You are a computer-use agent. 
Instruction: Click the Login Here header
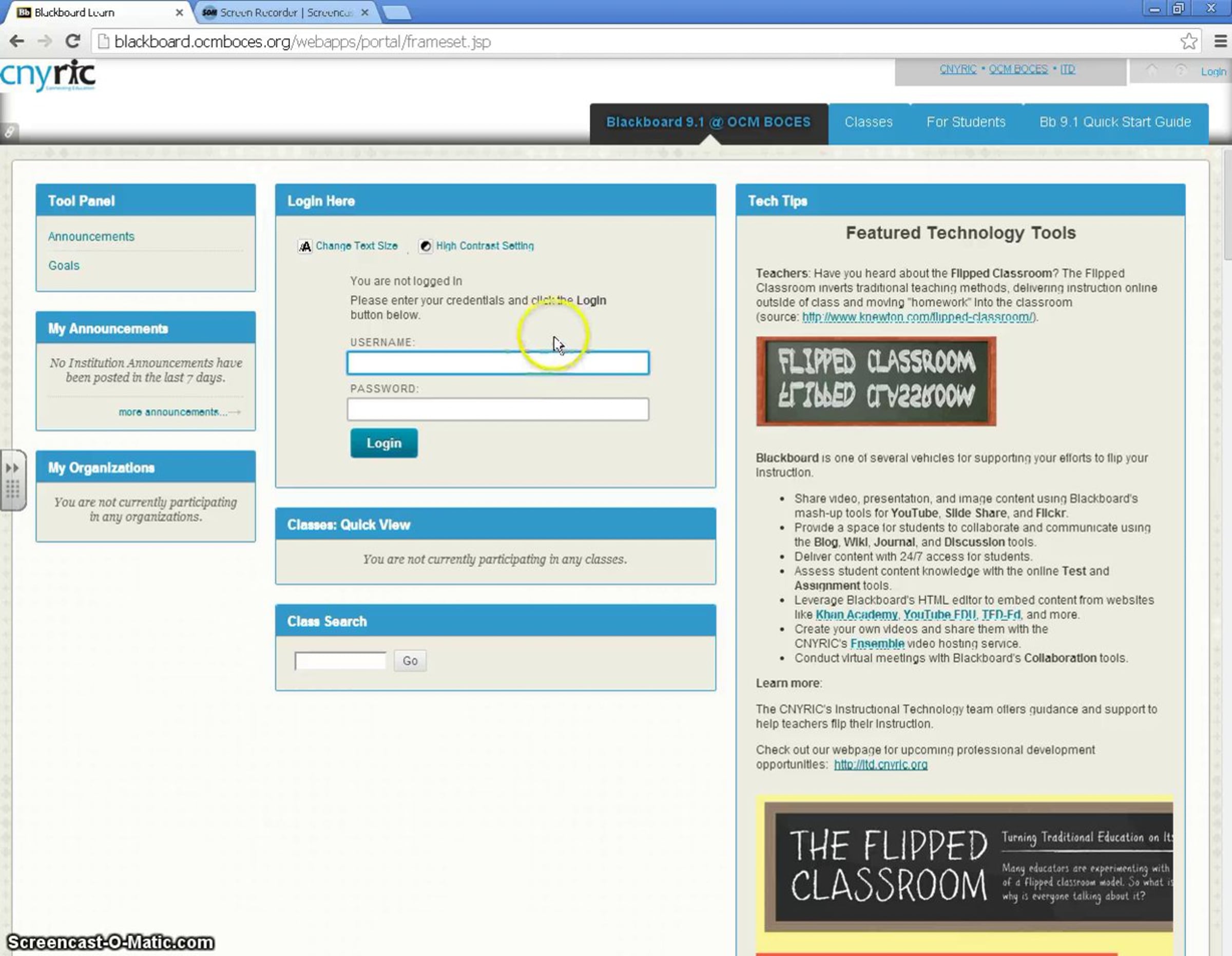(x=496, y=201)
